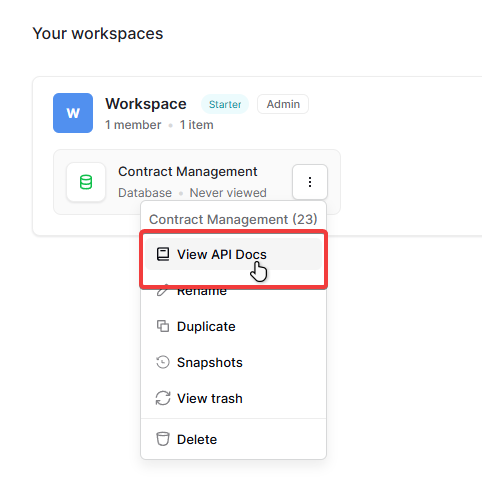Click the Rename option in the menu

233,291
